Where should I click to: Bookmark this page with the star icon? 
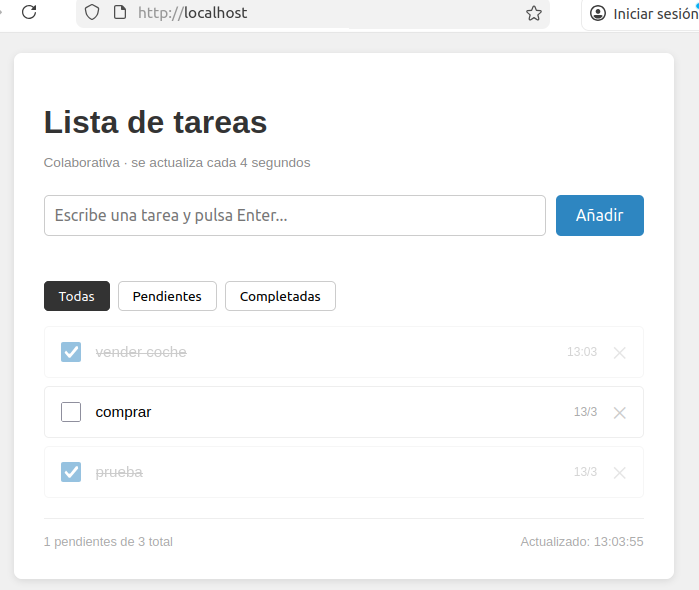click(534, 13)
